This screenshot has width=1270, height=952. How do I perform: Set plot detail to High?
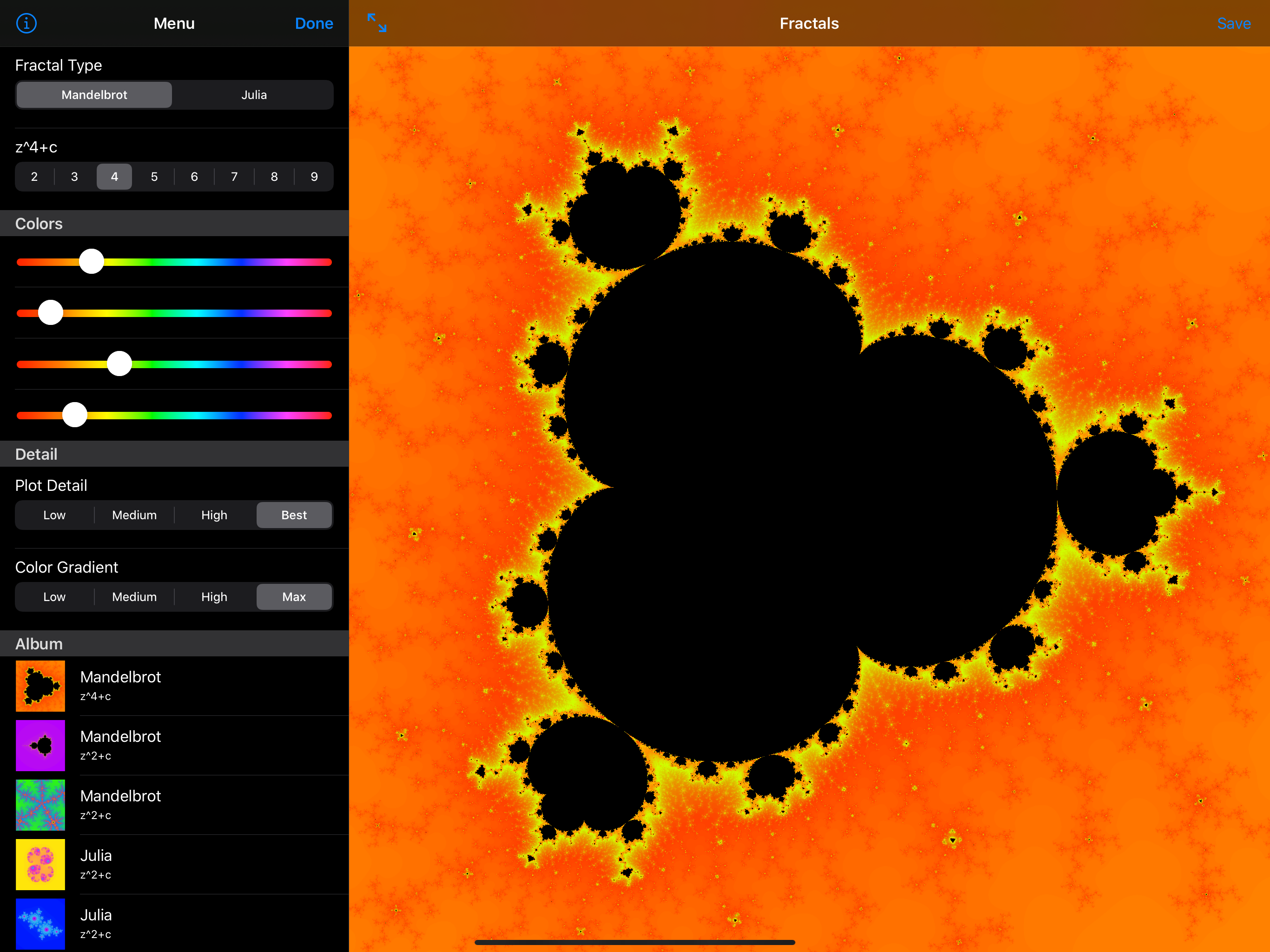(214, 515)
